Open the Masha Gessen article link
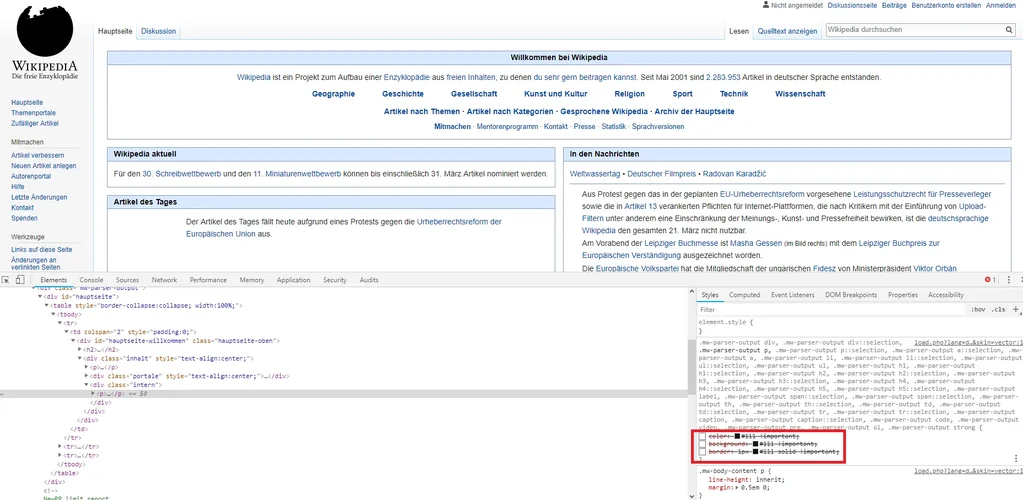This screenshot has width=1023, height=500. click(x=754, y=243)
